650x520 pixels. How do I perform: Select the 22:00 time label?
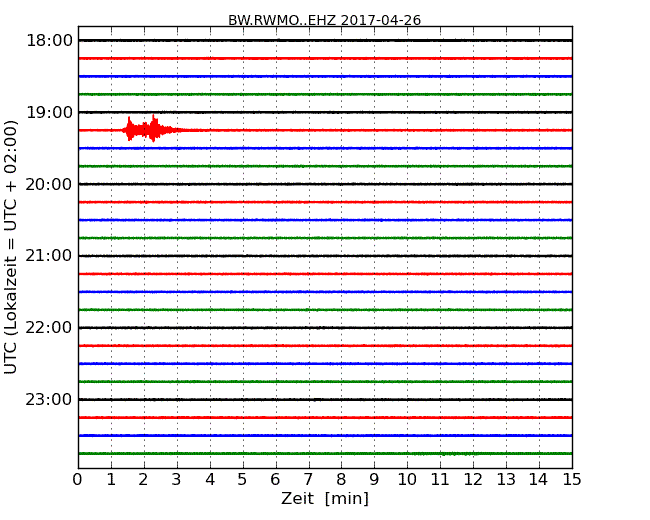tap(49, 328)
